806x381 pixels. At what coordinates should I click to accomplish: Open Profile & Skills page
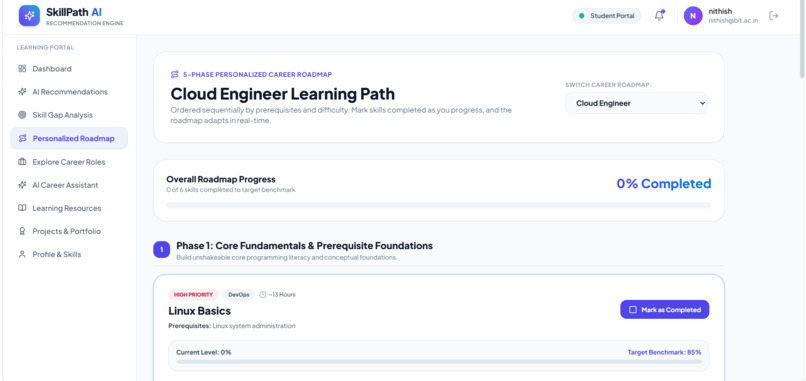(69, 255)
